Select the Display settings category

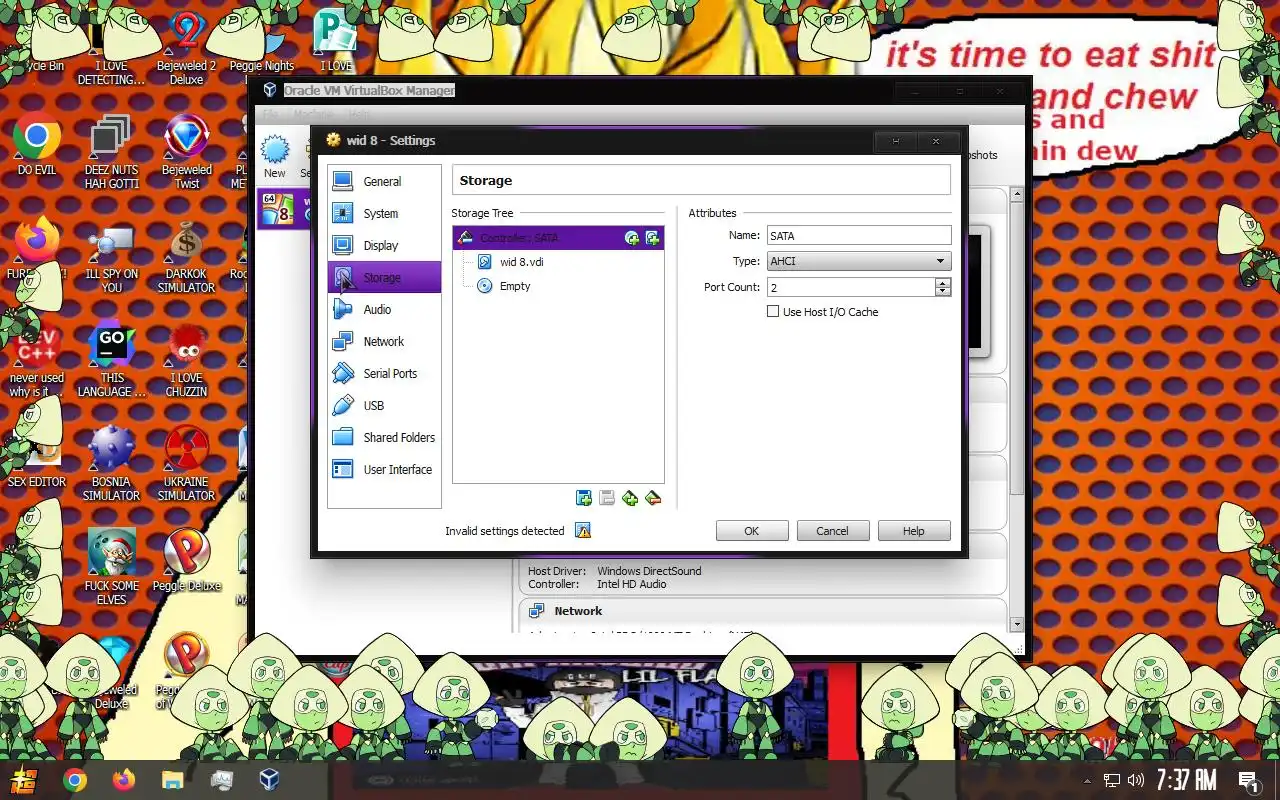pos(384,245)
